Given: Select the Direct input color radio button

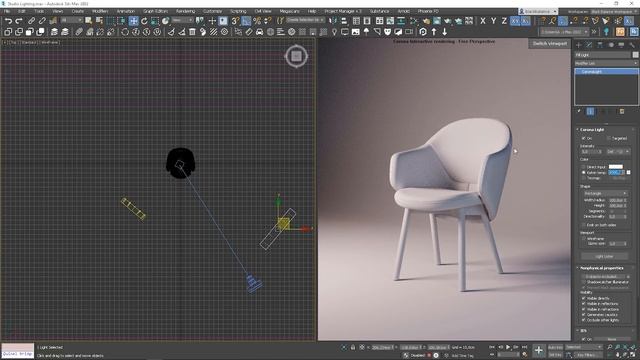Looking at the screenshot, I should (x=584, y=167).
